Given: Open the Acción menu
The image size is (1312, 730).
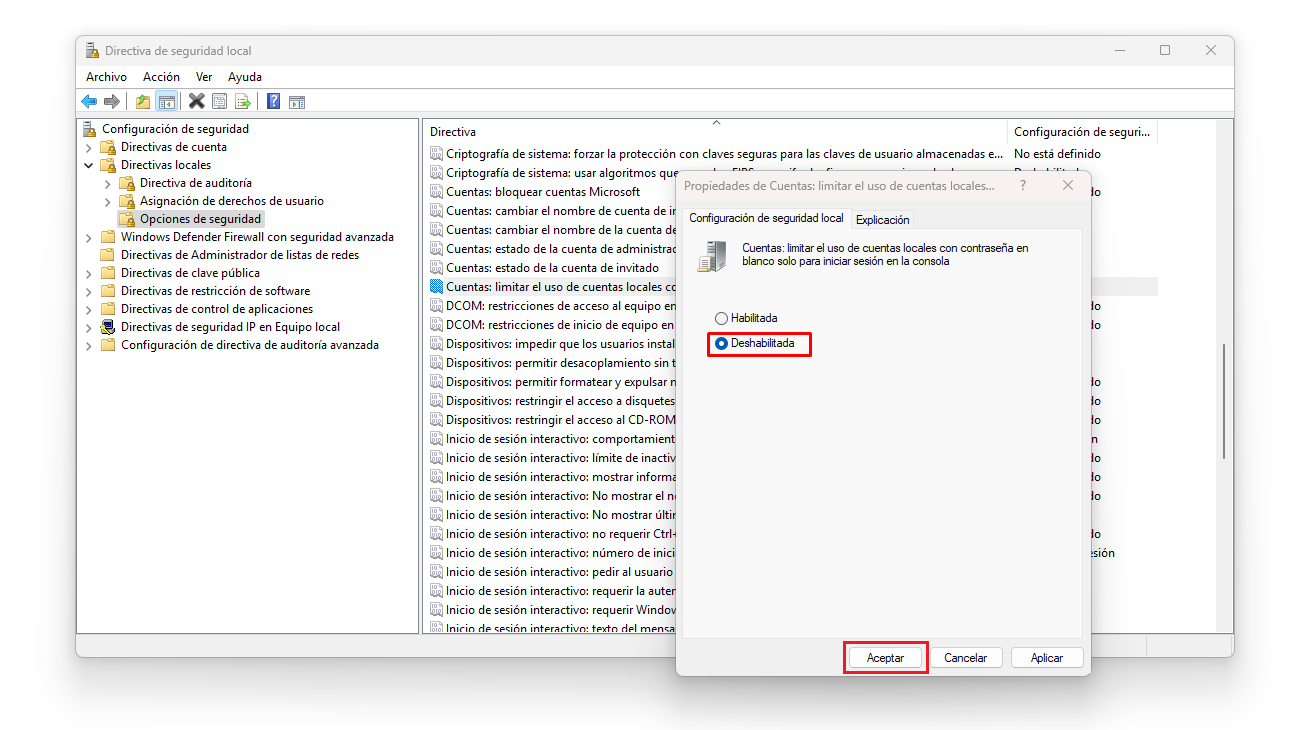Looking at the screenshot, I should point(161,77).
